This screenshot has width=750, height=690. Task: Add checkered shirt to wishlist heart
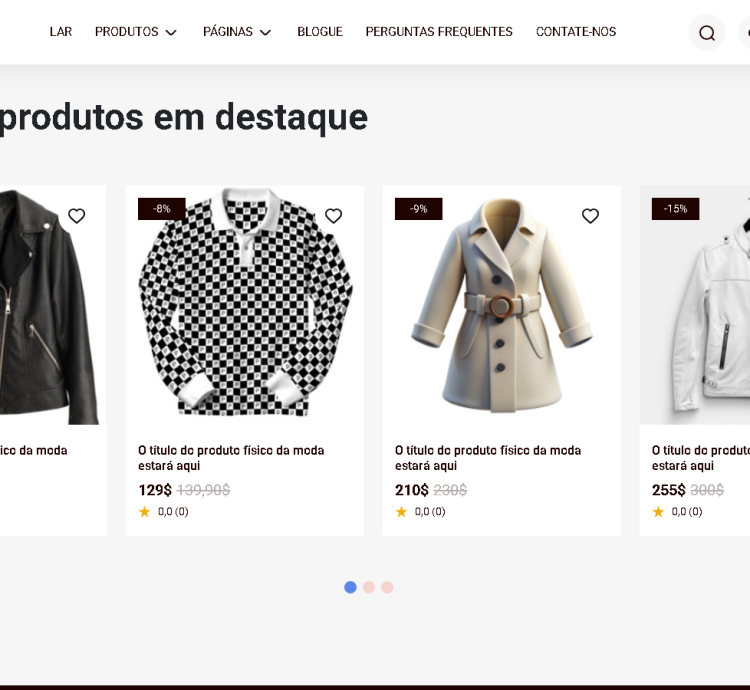tap(334, 216)
